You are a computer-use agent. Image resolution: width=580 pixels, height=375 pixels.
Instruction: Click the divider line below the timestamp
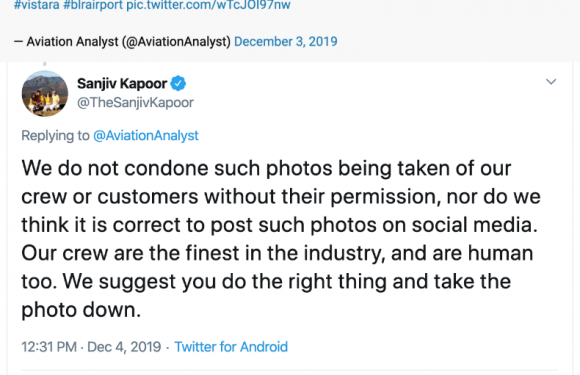(x=290, y=369)
